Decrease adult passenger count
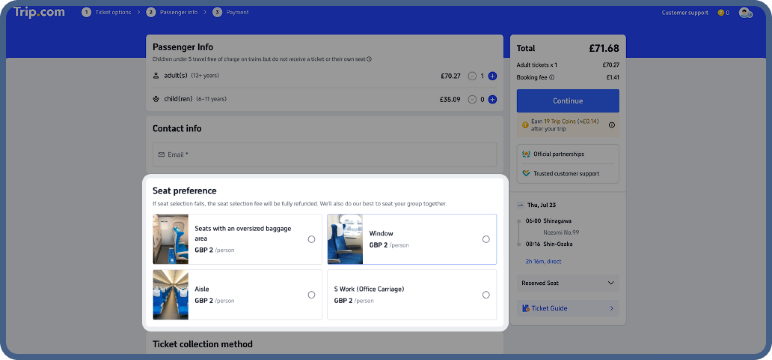 point(472,76)
